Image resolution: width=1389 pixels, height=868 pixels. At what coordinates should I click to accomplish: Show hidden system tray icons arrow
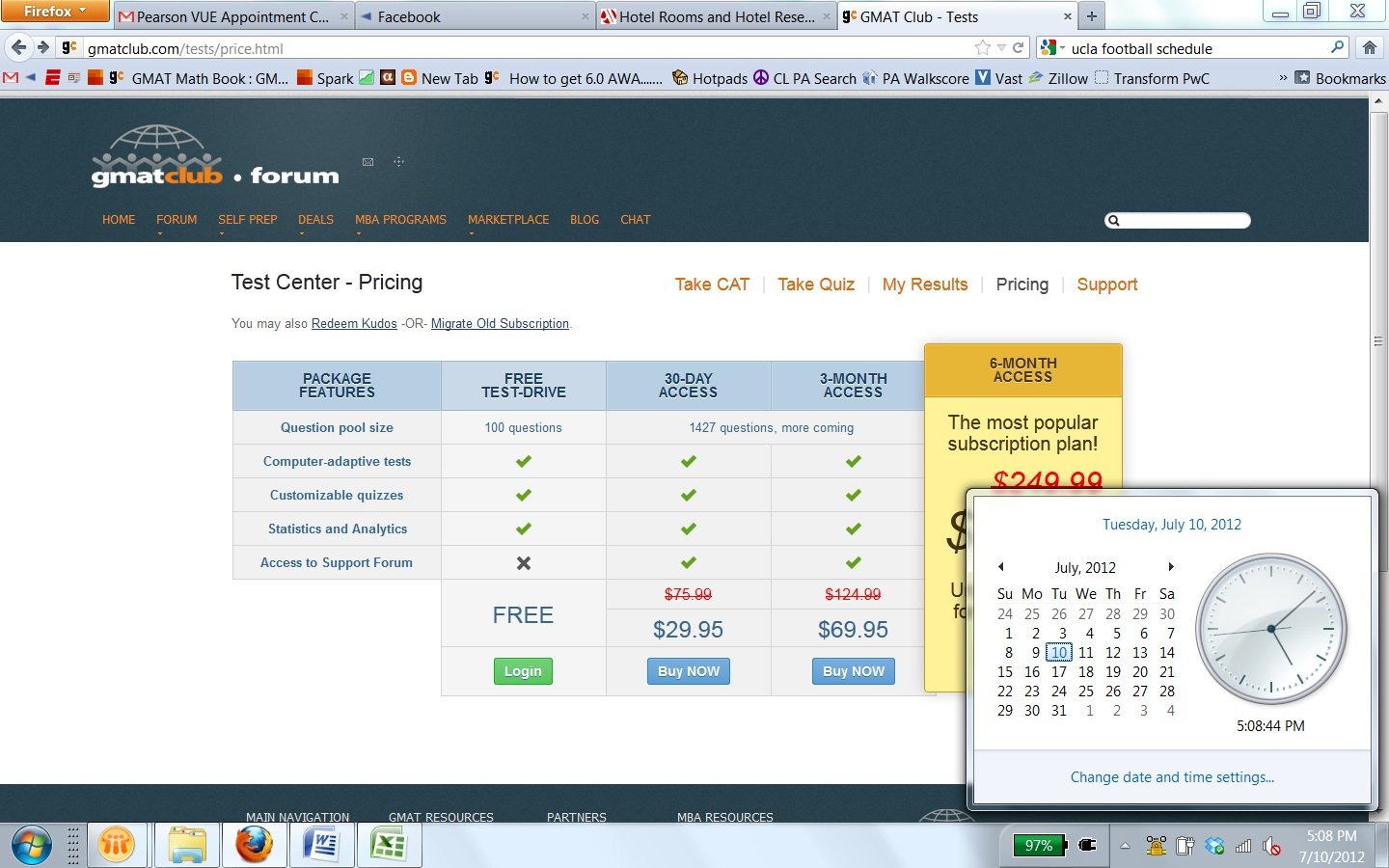click(1125, 846)
